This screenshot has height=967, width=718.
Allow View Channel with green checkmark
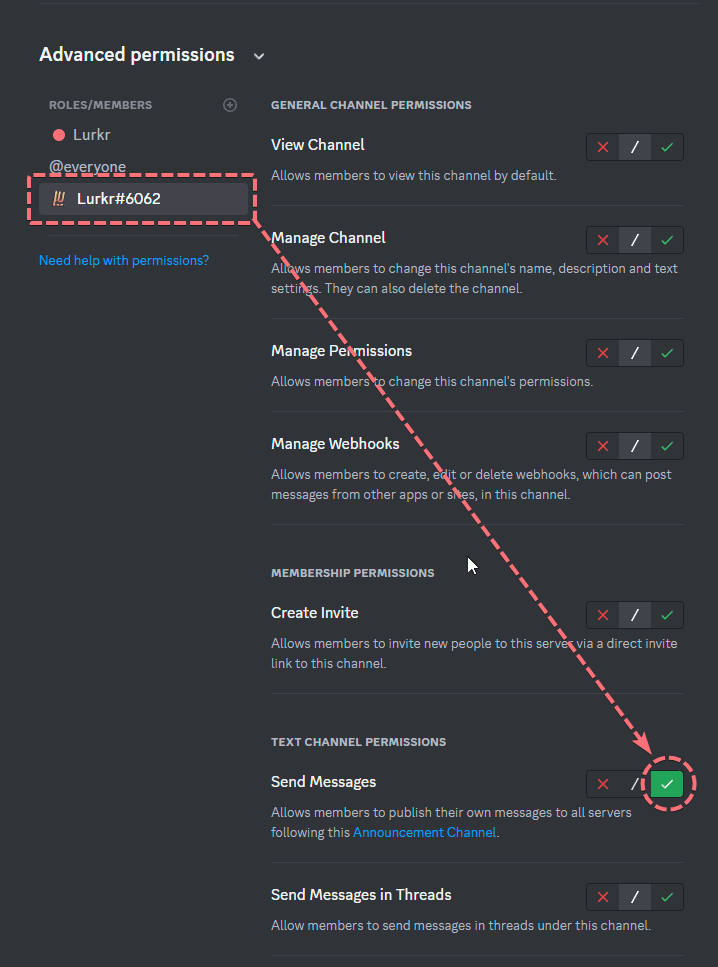[x=667, y=147]
